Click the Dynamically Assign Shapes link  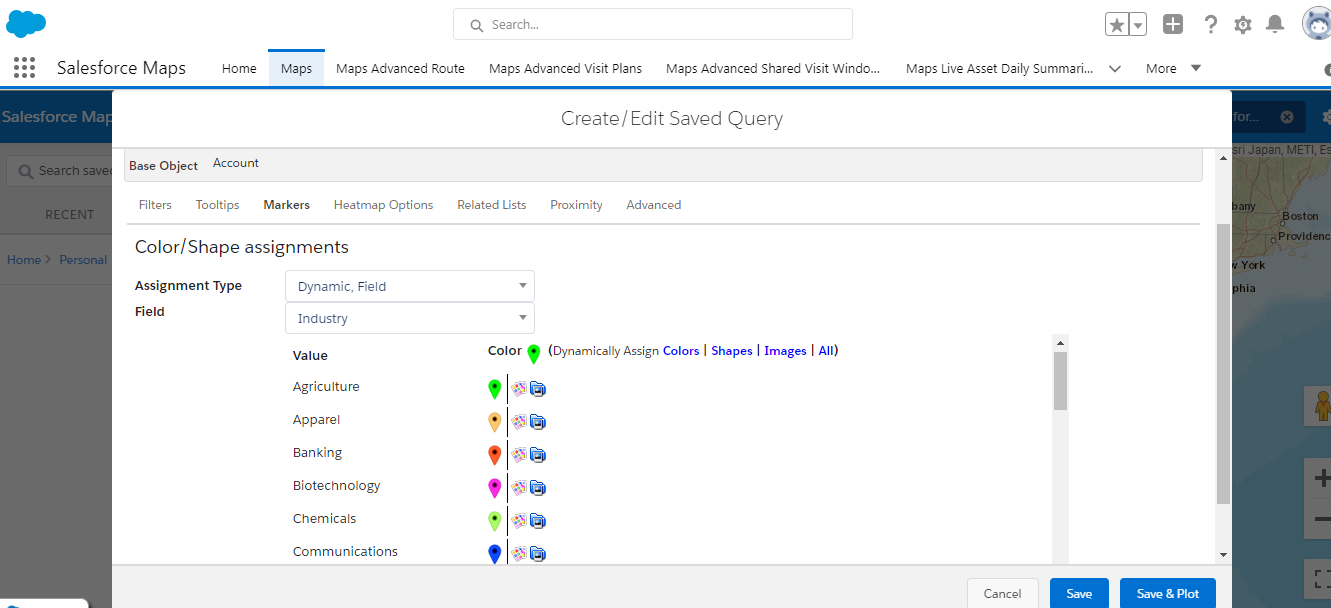[731, 350]
